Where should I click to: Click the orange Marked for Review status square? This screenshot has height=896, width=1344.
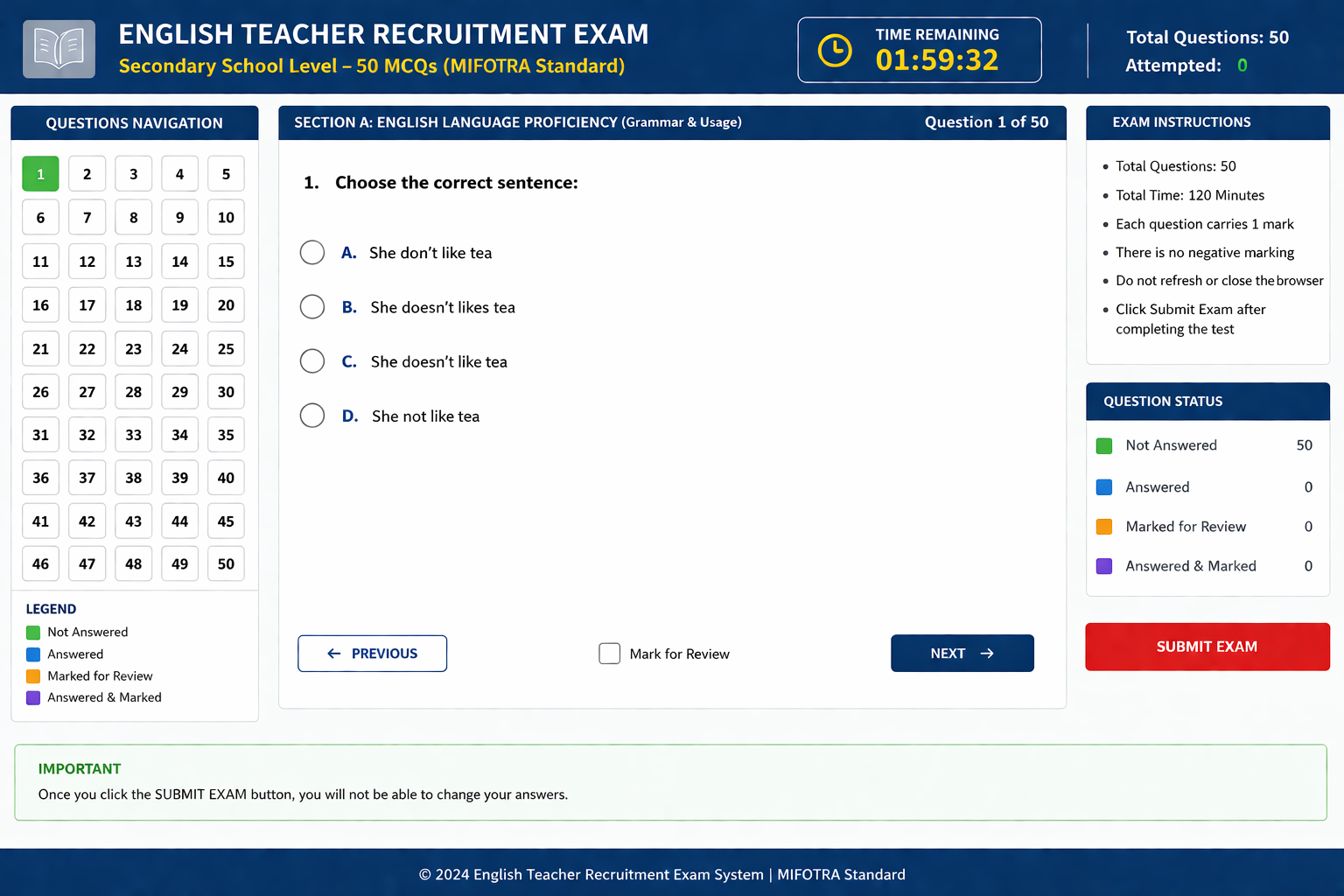[x=1104, y=527]
